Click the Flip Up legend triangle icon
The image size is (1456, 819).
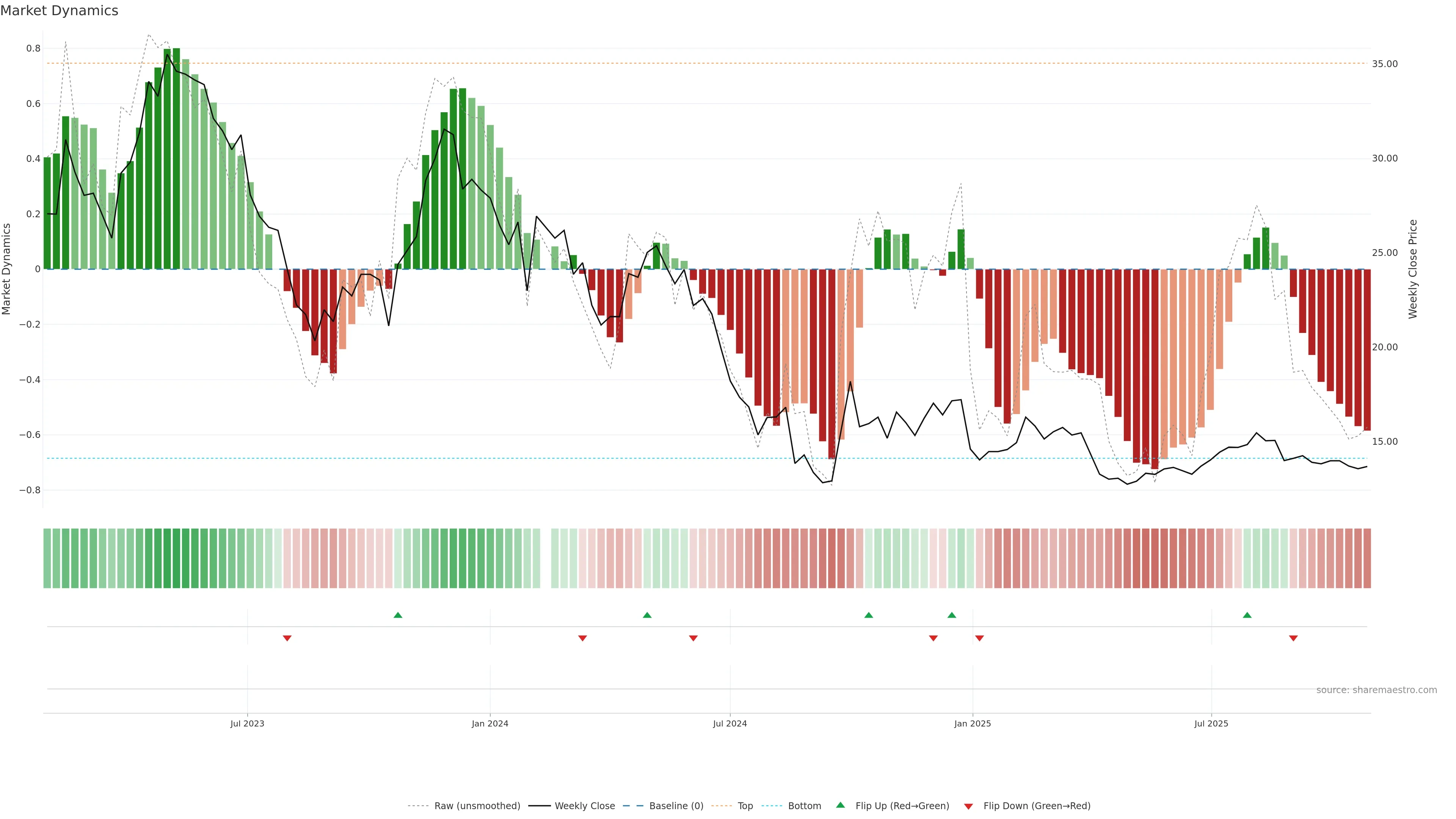click(x=840, y=805)
